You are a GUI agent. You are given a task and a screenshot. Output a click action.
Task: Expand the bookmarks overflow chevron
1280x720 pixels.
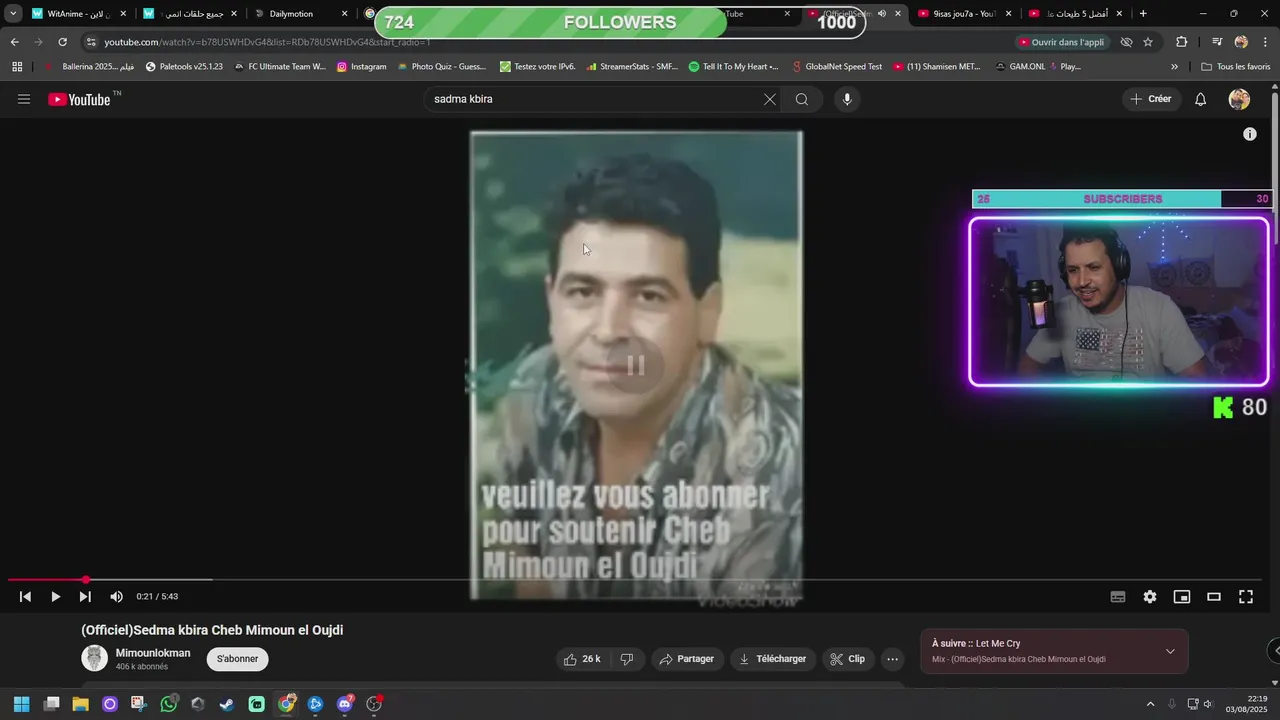1175,67
